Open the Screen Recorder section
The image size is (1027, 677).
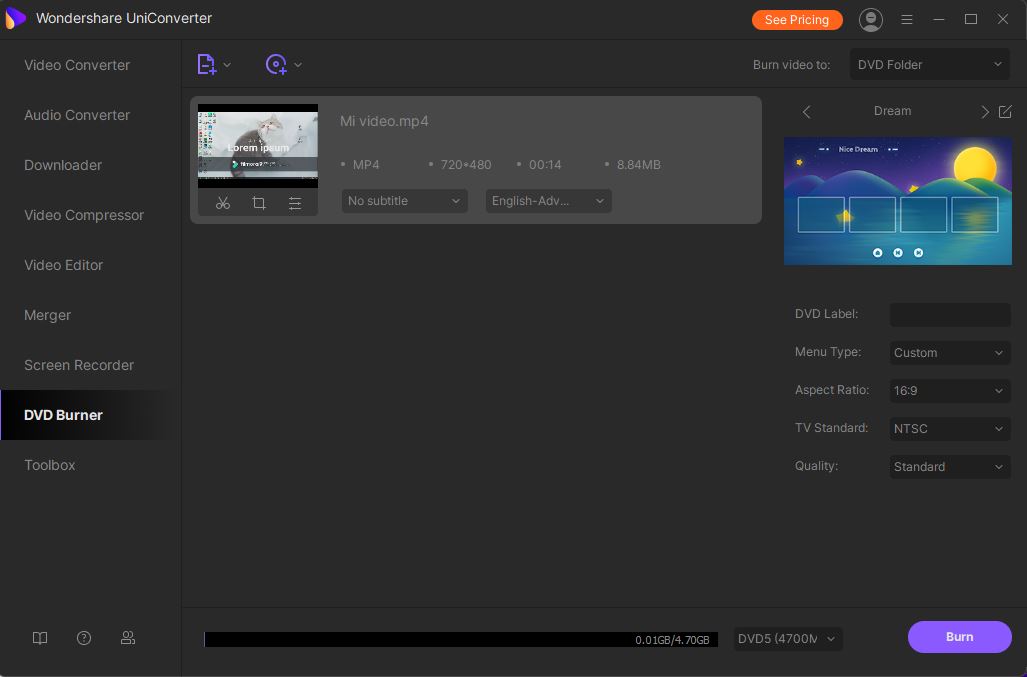[x=79, y=365]
